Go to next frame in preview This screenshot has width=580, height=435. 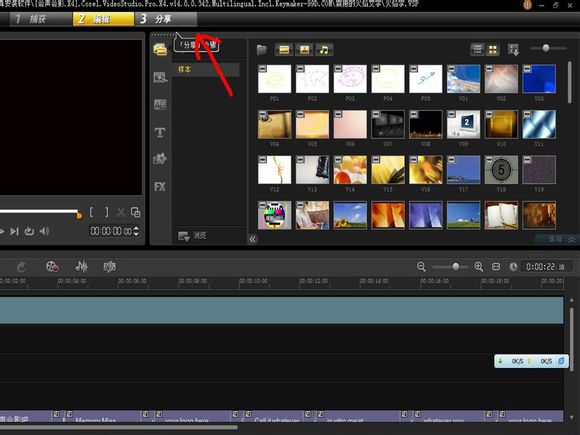(x=14, y=232)
